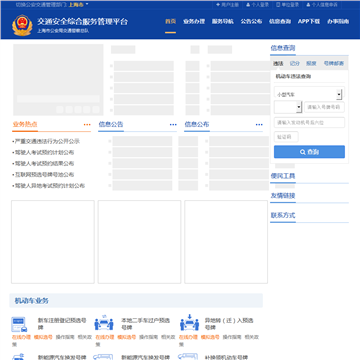Open the new car registration plate icon
The image size is (360, 360).
click(x=20, y=324)
